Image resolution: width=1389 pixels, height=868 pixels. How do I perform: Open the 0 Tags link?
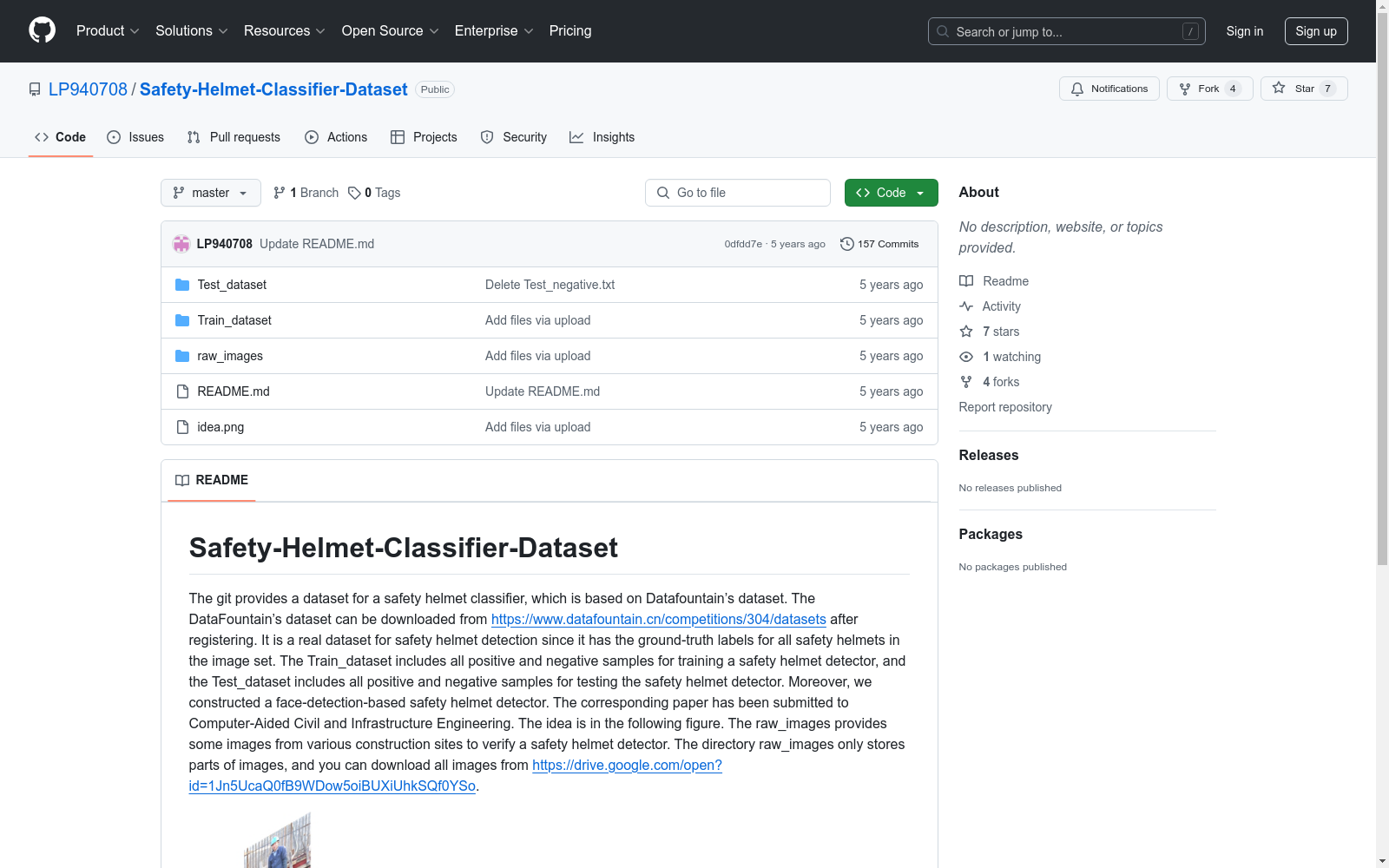tap(374, 193)
